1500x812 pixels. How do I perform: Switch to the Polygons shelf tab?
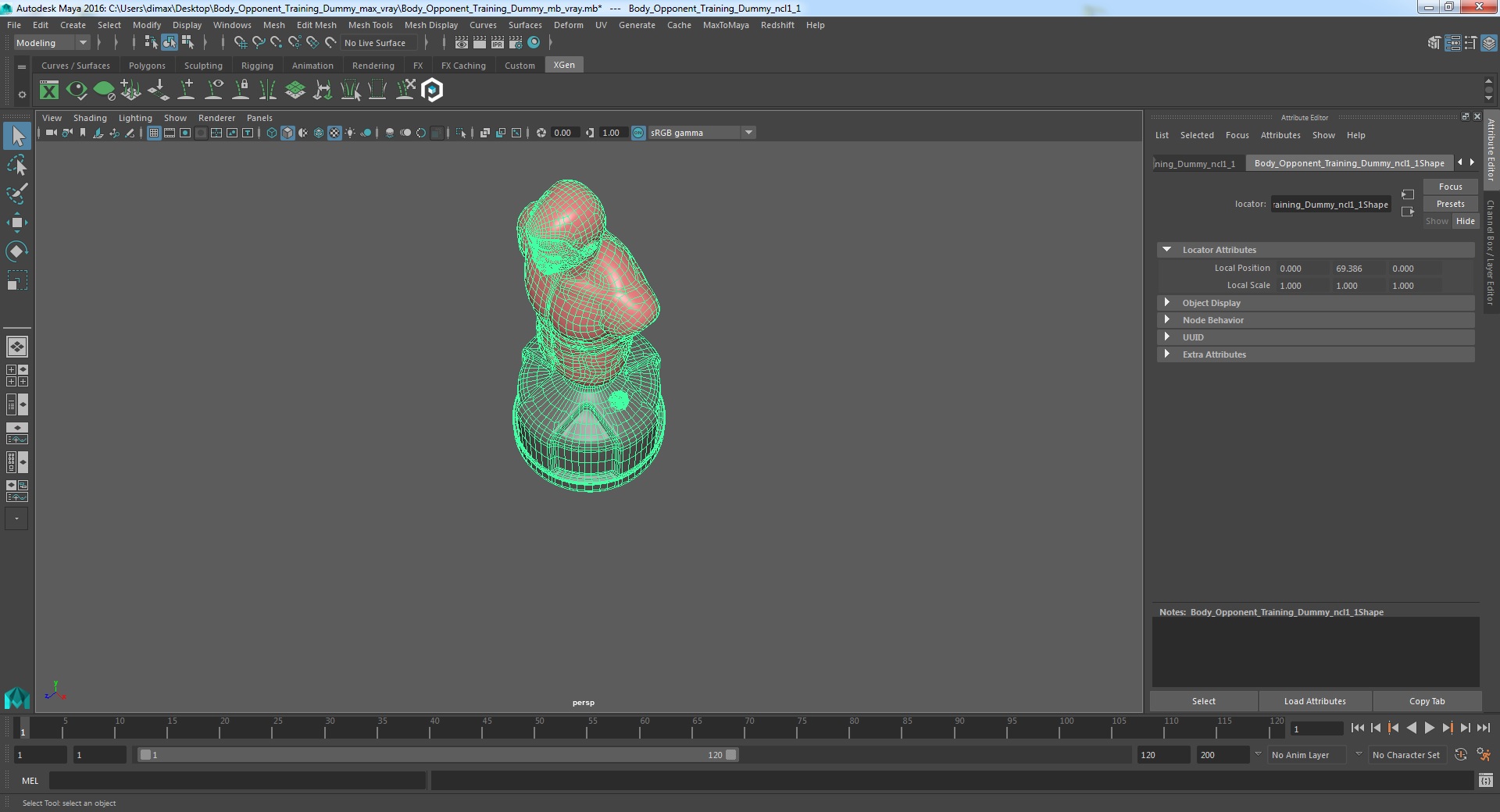pyautogui.click(x=147, y=66)
